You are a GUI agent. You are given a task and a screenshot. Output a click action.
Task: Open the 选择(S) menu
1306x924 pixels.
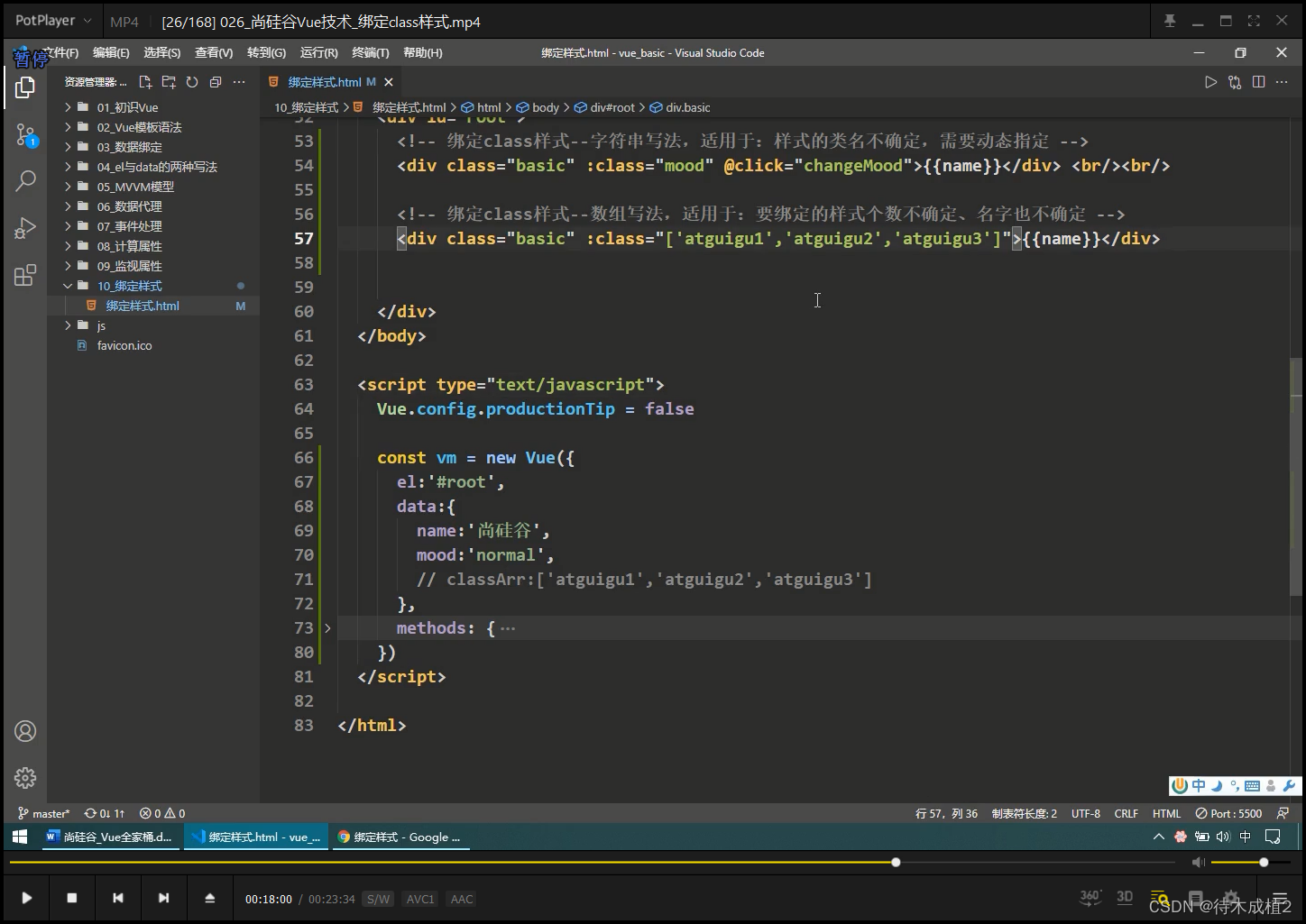[162, 53]
